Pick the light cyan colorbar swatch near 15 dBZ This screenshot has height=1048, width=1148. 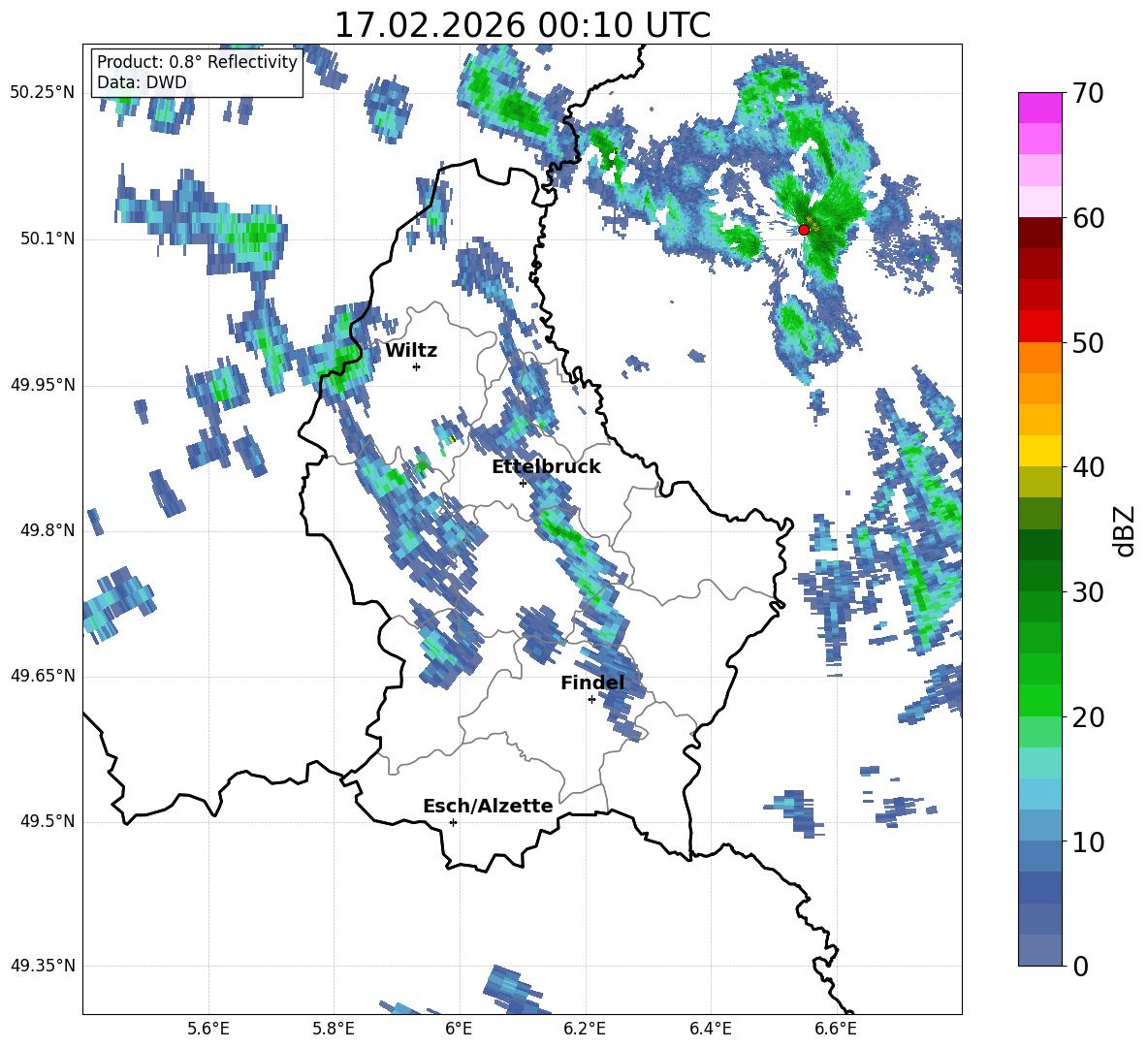pos(1039,763)
